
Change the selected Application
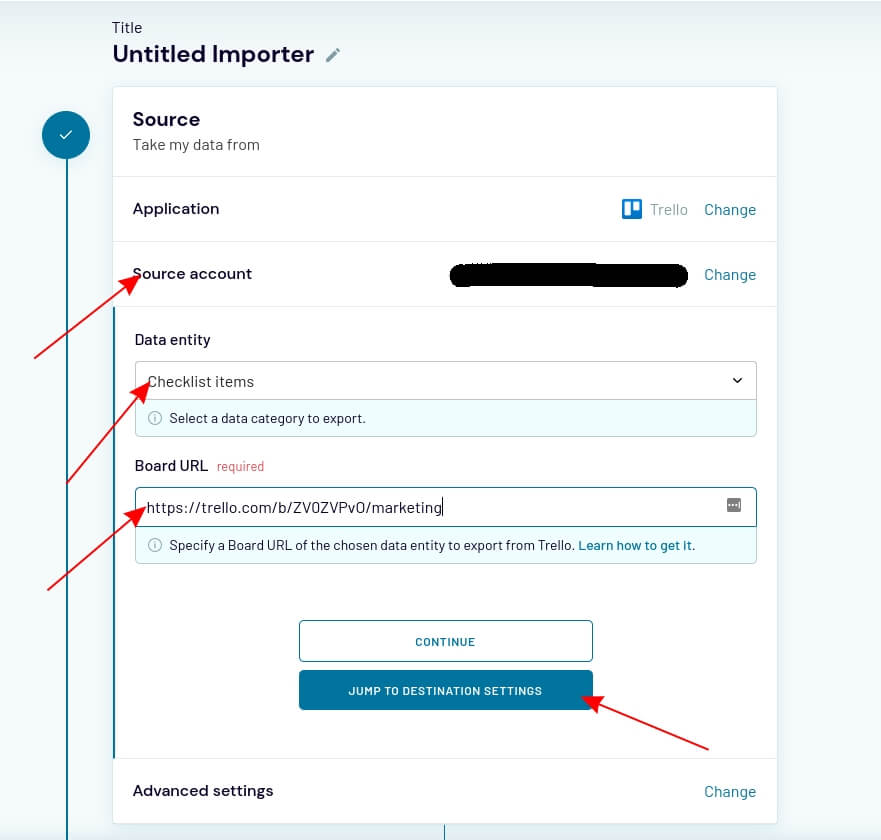(x=729, y=210)
